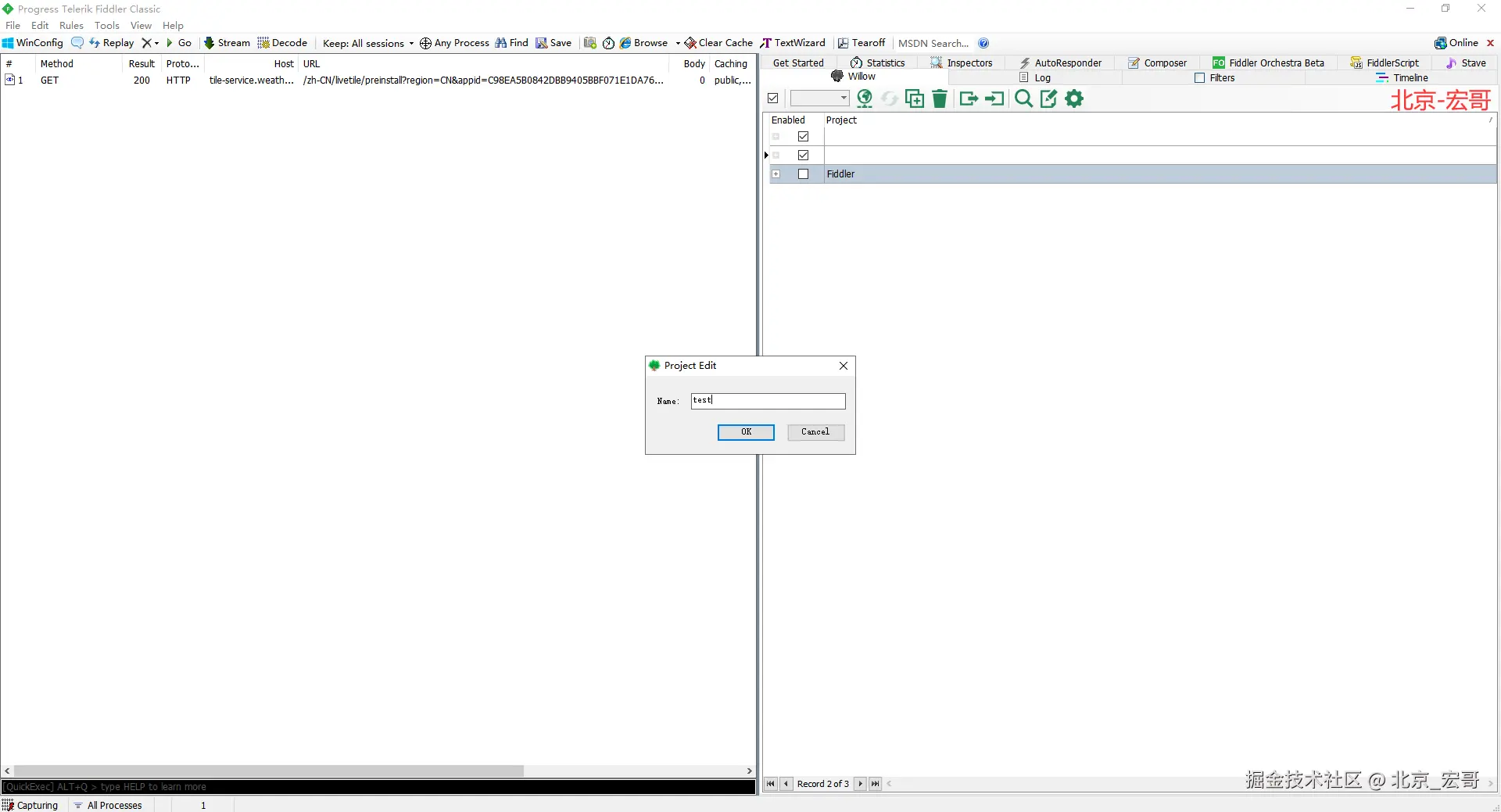
Task: Replay the selected session
Action: (112, 43)
